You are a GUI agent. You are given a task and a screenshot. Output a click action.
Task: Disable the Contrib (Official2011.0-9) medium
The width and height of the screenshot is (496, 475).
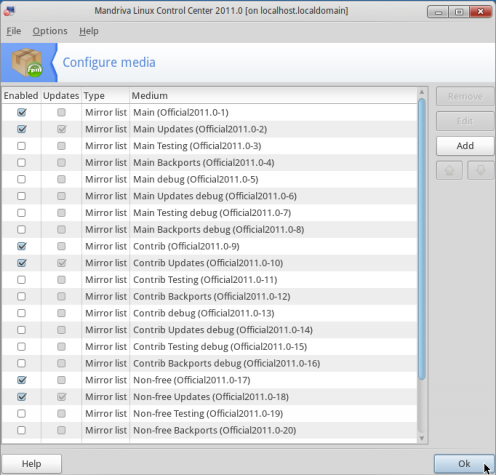22,246
